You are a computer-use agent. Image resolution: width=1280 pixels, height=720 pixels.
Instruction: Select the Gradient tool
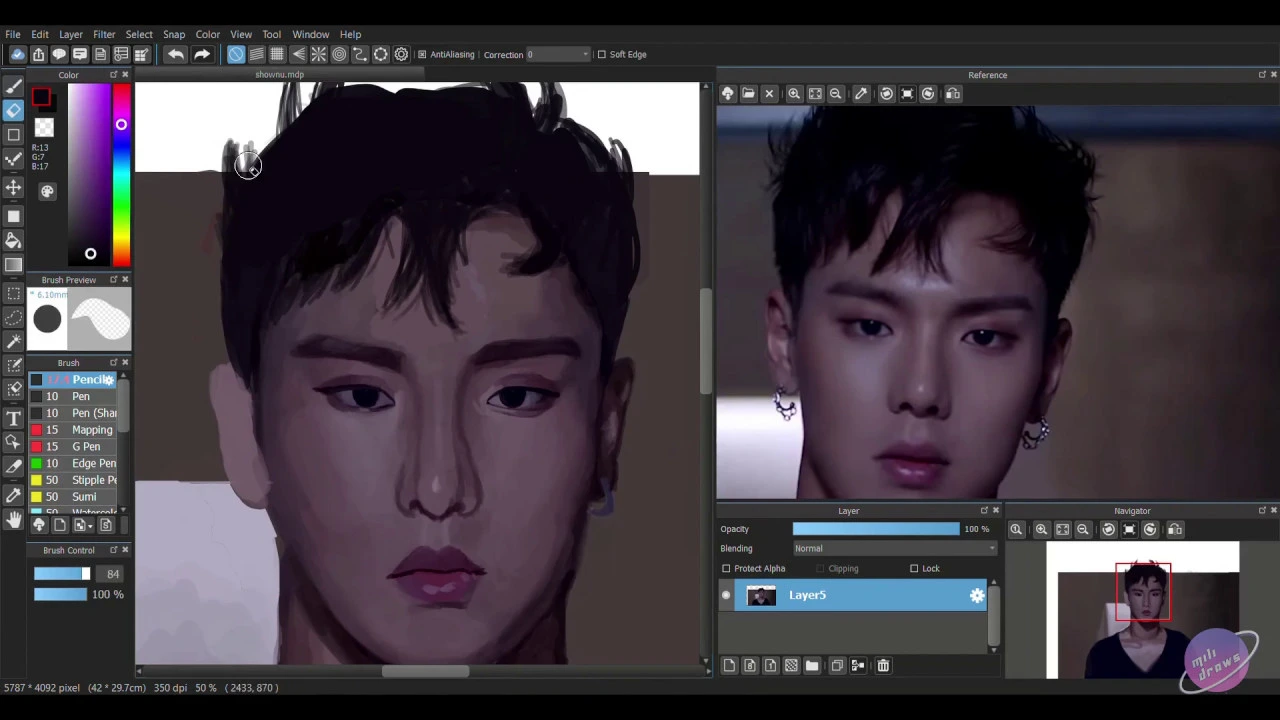pos(14,265)
